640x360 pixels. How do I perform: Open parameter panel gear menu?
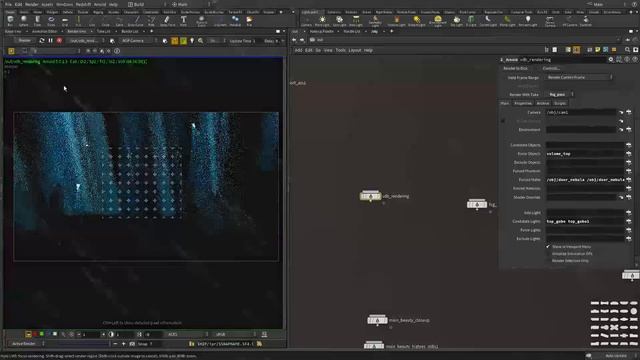point(611,60)
